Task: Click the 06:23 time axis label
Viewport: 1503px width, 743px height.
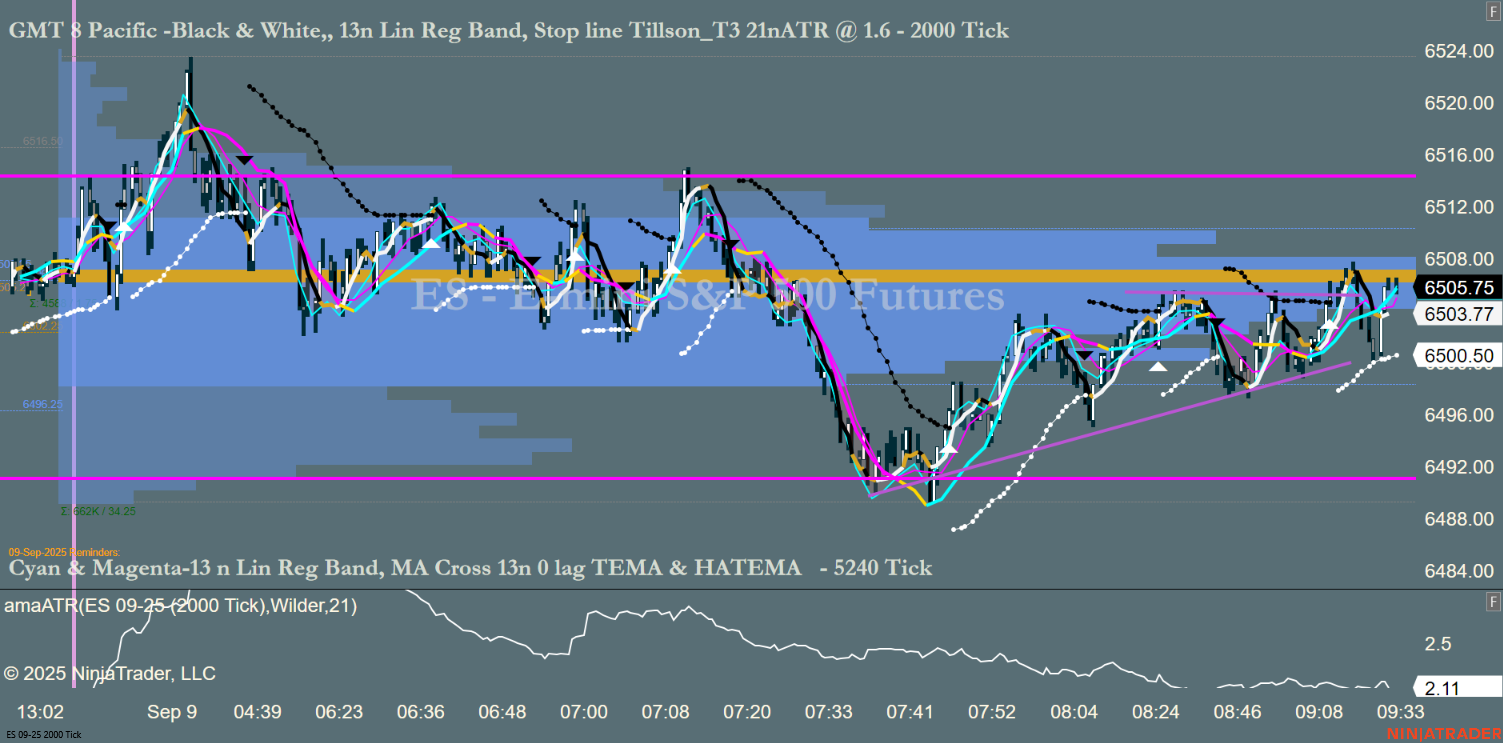Action: click(339, 712)
